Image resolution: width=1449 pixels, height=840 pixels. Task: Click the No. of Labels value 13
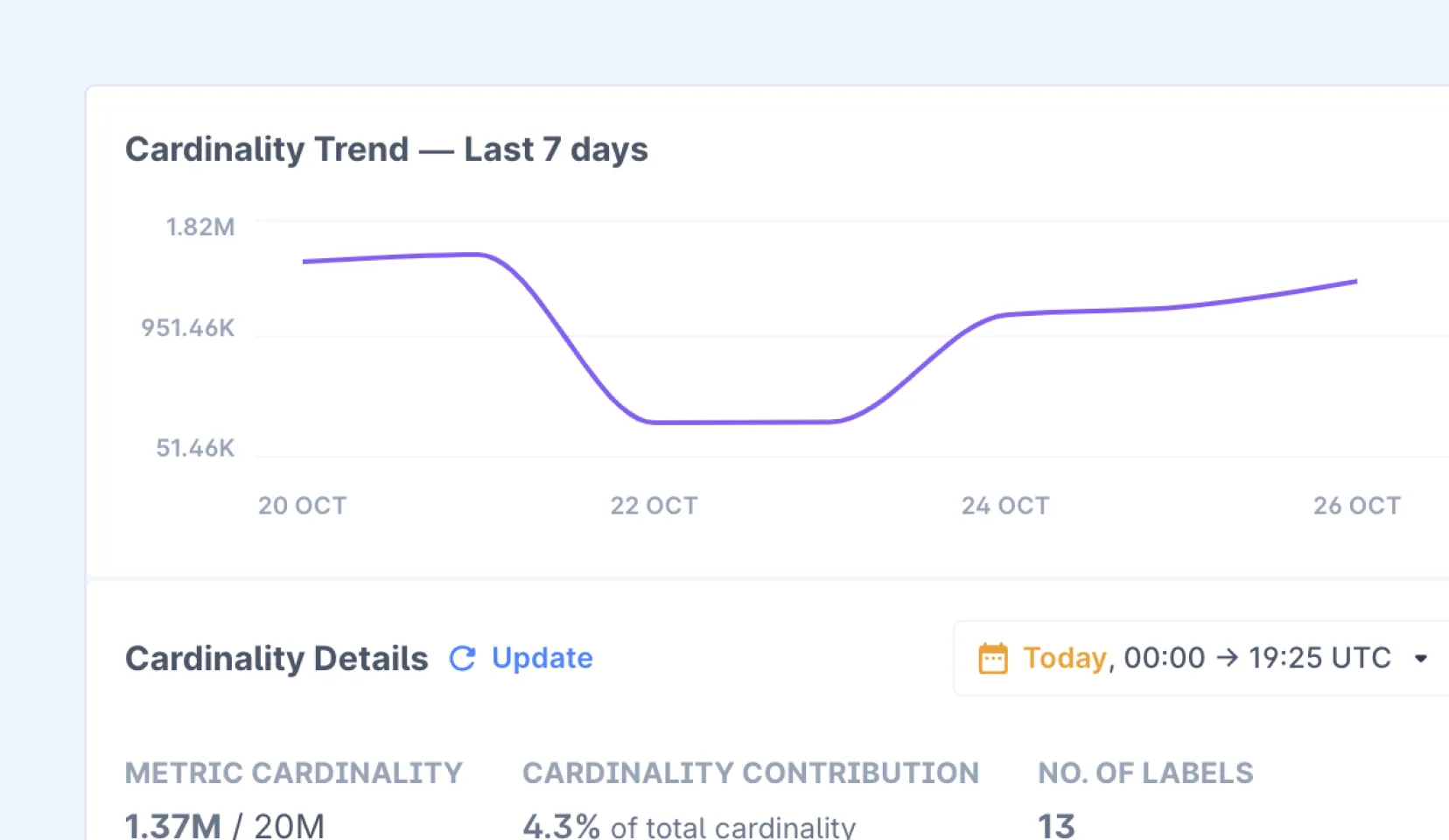[x=1056, y=825]
